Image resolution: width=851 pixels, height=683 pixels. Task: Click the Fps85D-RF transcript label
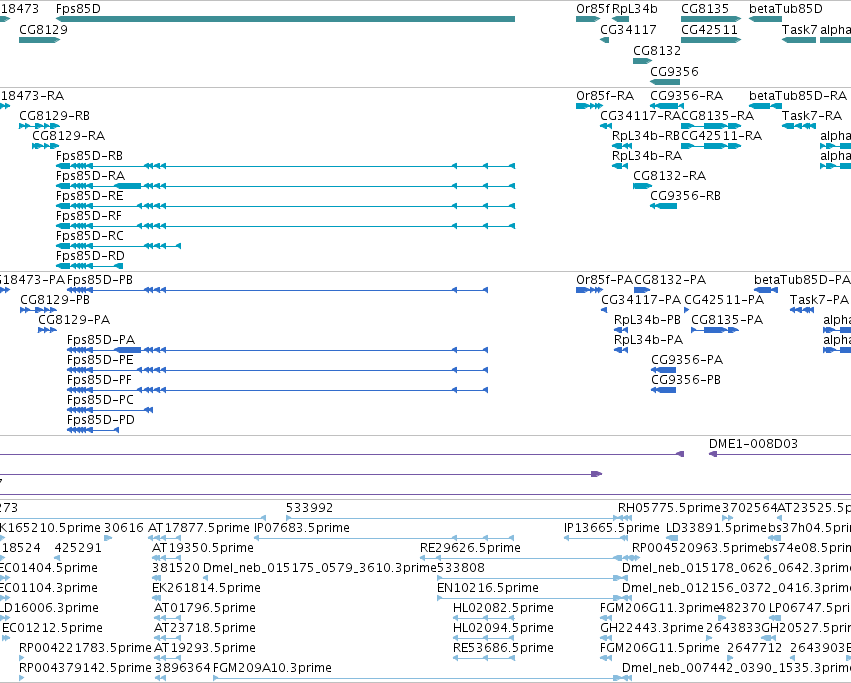click(x=88, y=216)
